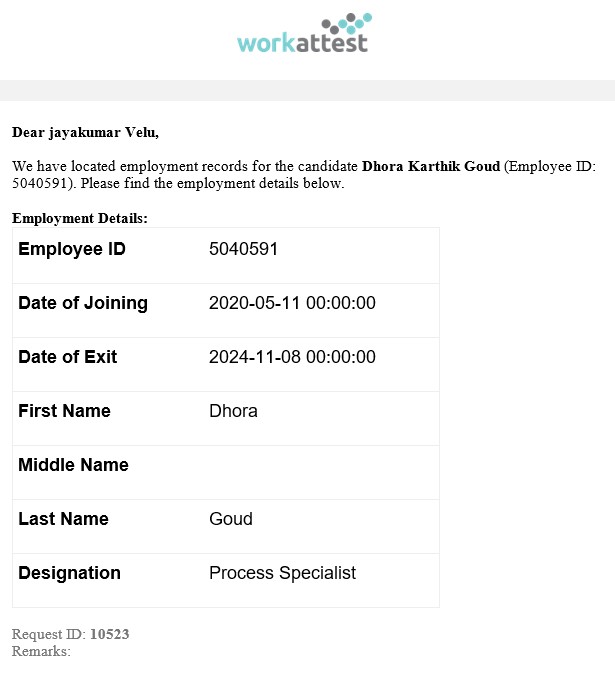Click the 'Date of Exit' row label
Image resolution: width=615 pixels, height=682 pixels.
67,357
